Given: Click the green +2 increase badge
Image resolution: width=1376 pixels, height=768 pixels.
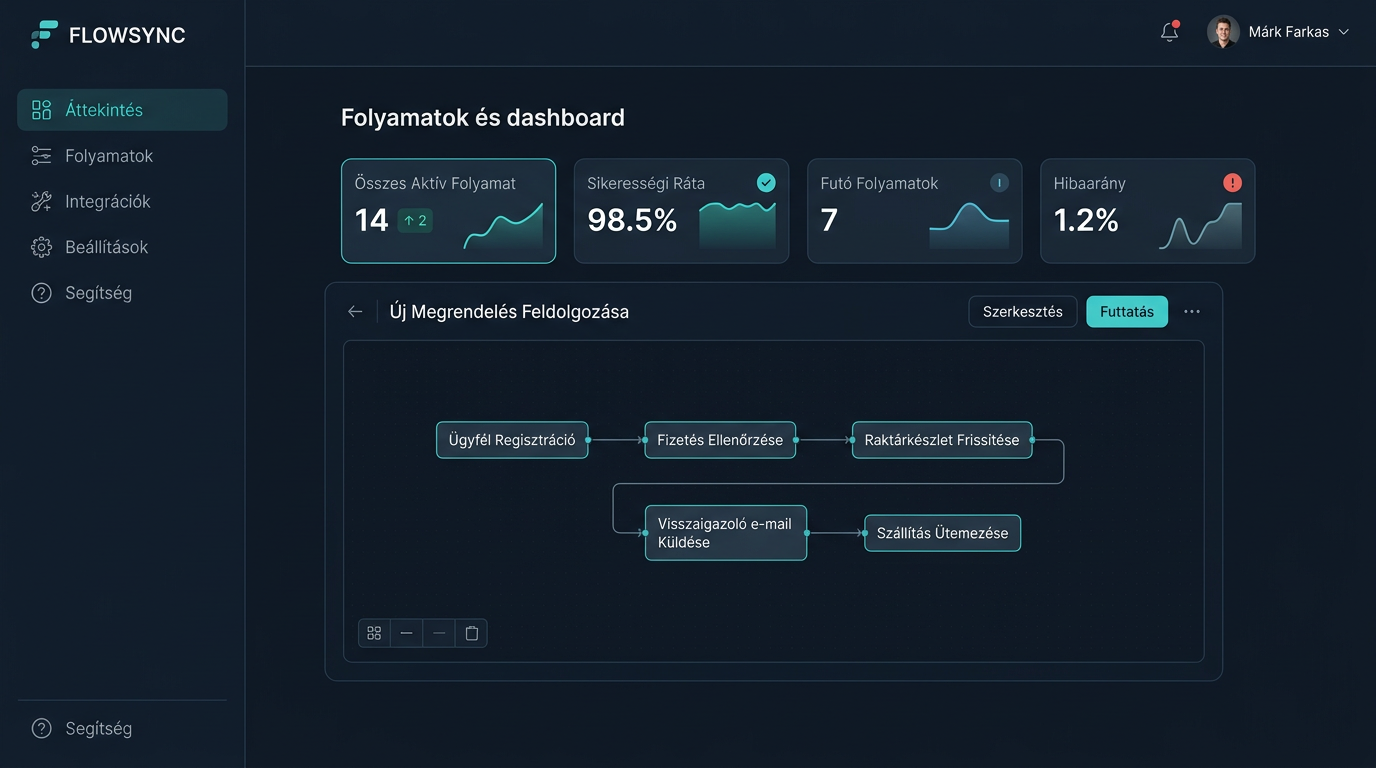Looking at the screenshot, I should coord(415,221).
